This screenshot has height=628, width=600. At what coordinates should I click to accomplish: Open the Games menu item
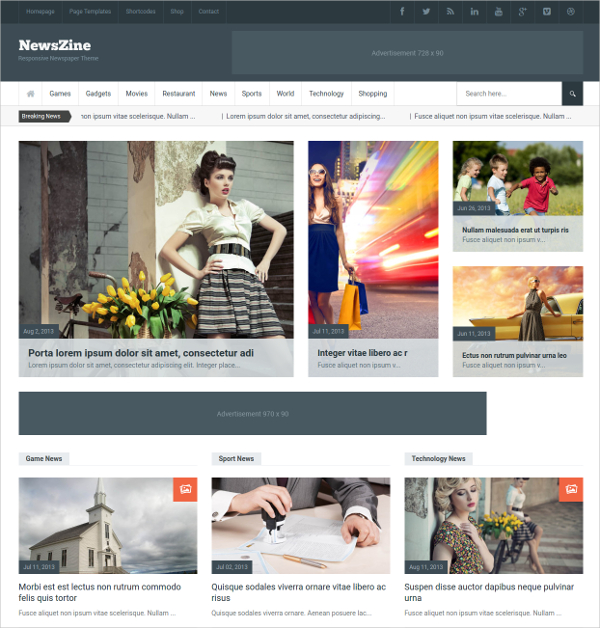point(60,94)
